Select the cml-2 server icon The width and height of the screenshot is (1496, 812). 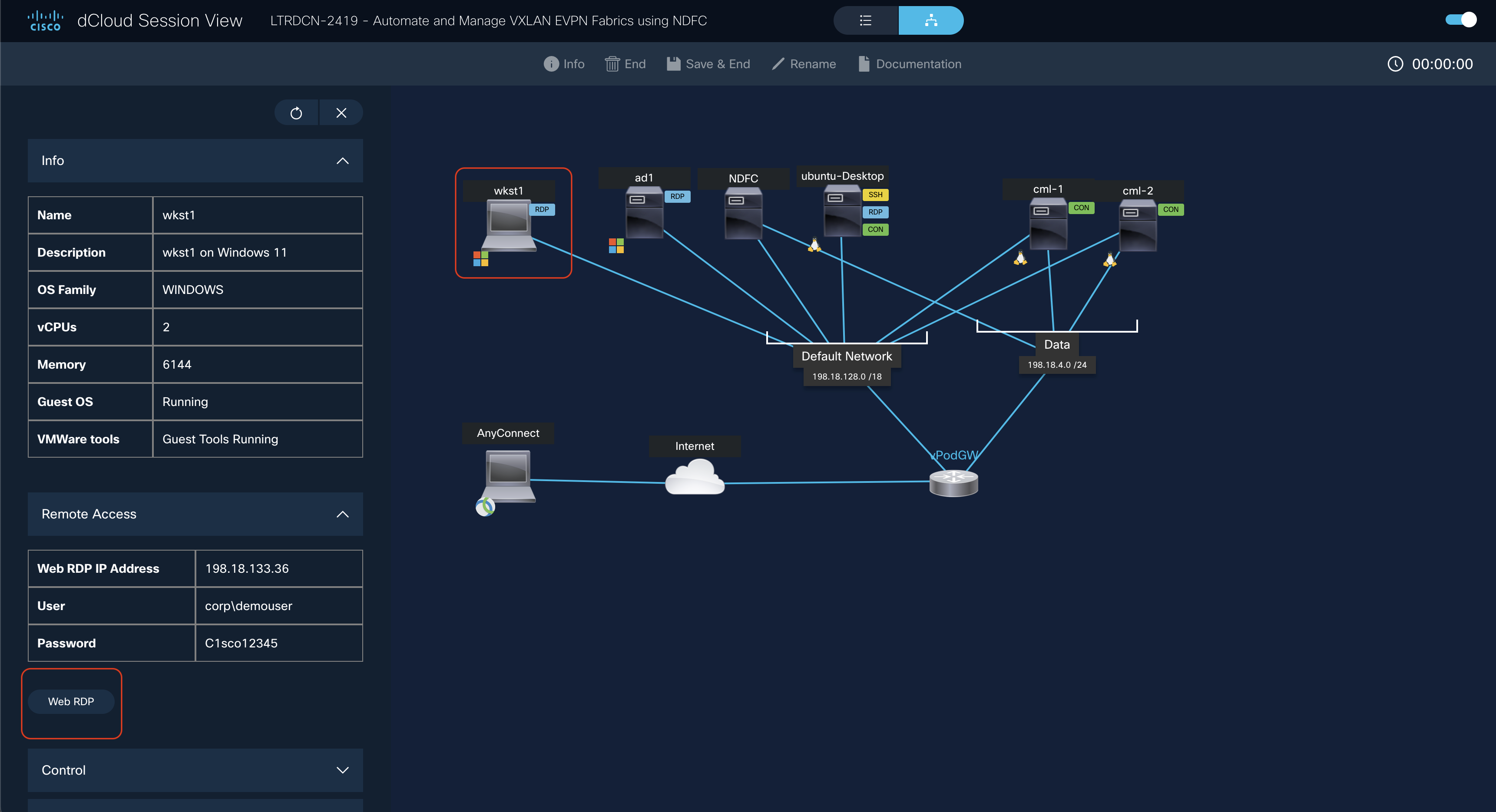point(1138,226)
